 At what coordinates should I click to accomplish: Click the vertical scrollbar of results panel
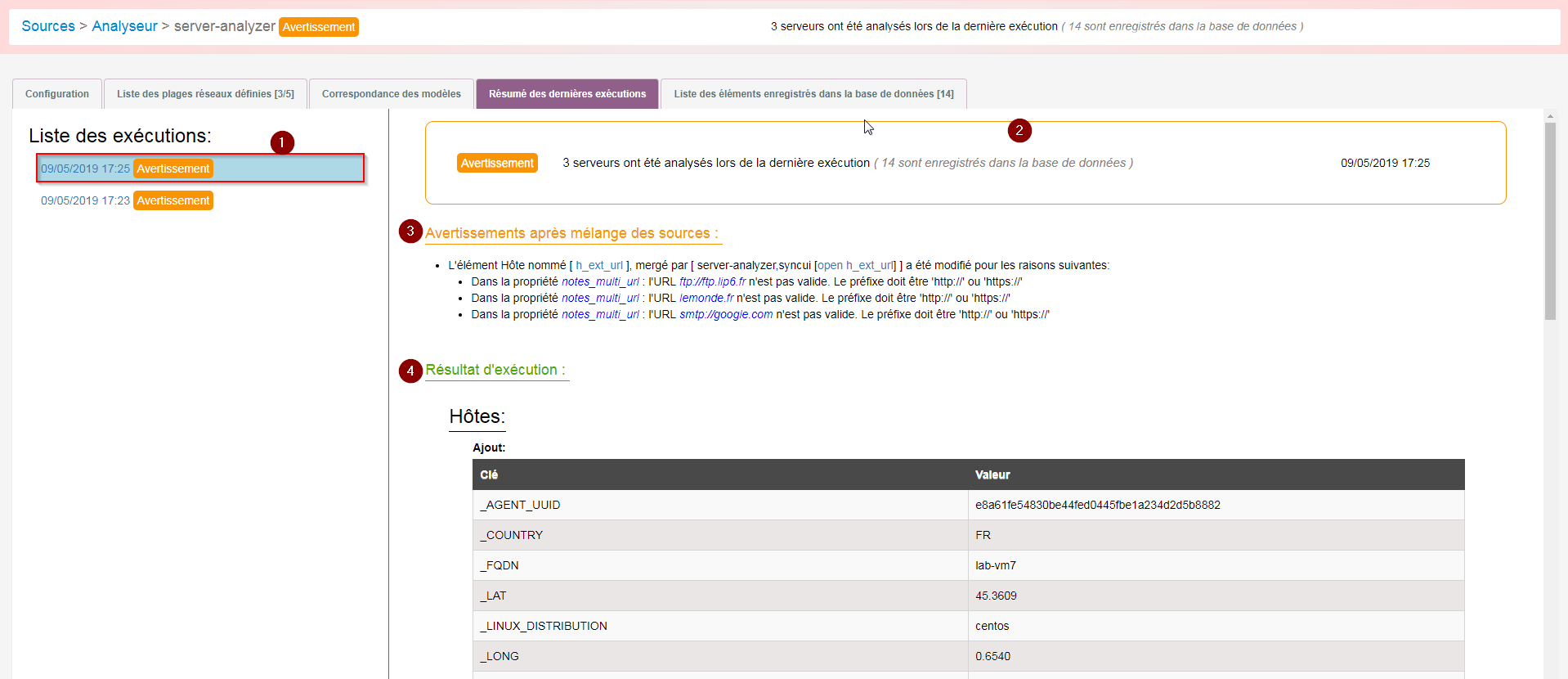pos(1550,221)
